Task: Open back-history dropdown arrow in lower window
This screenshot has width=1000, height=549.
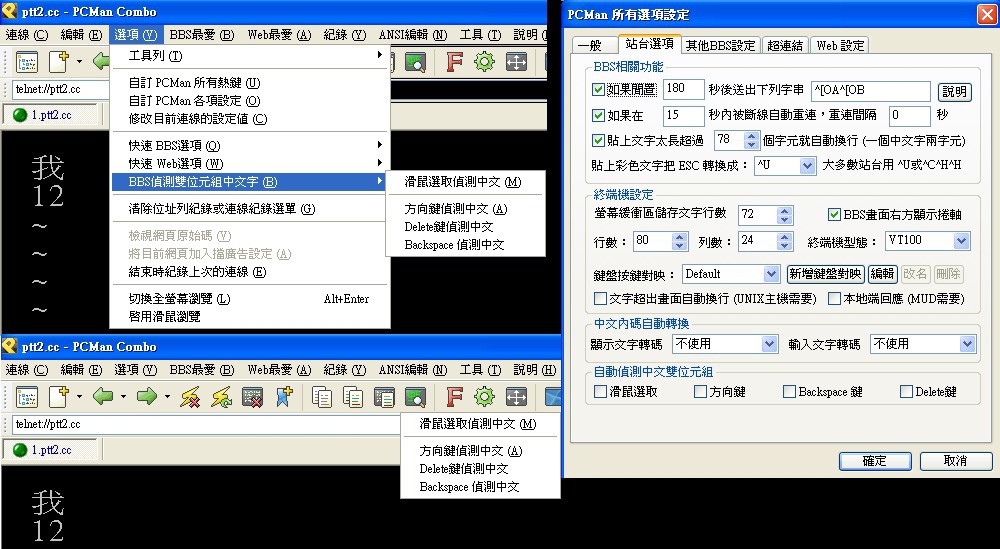Action: (x=123, y=397)
